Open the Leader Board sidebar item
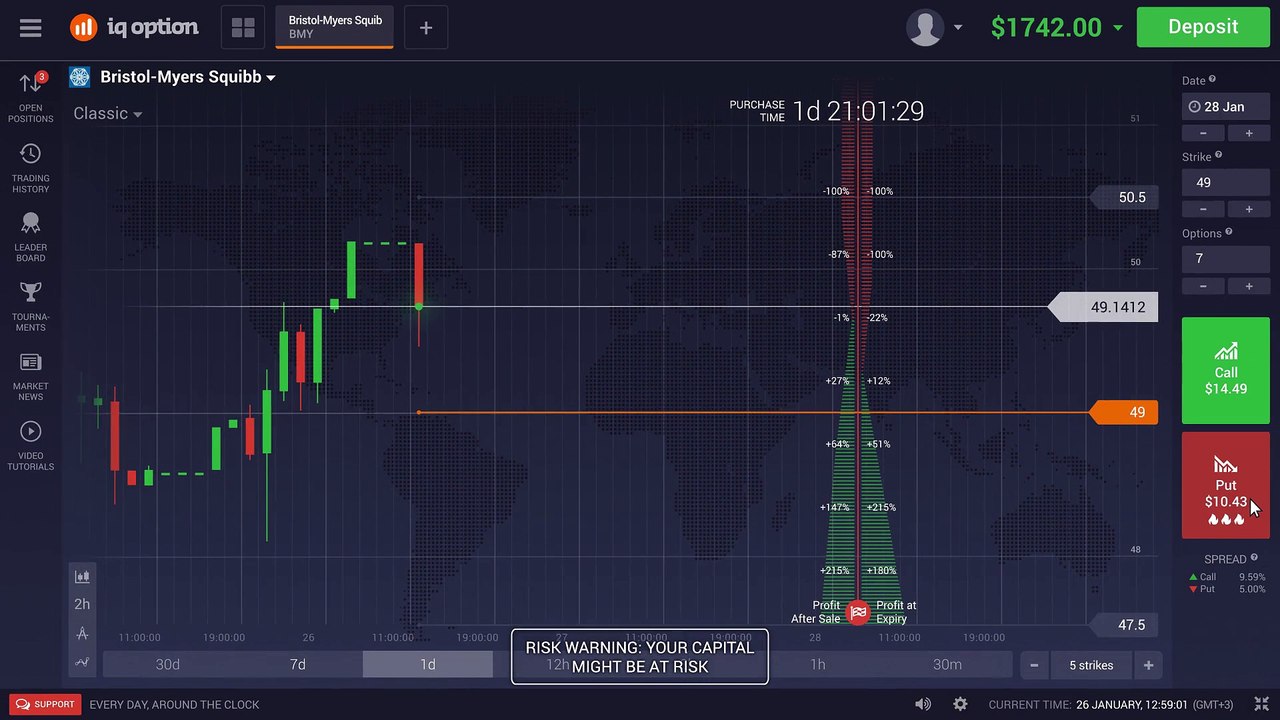The width and height of the screenshot is (1280, 720). point(31,237)
